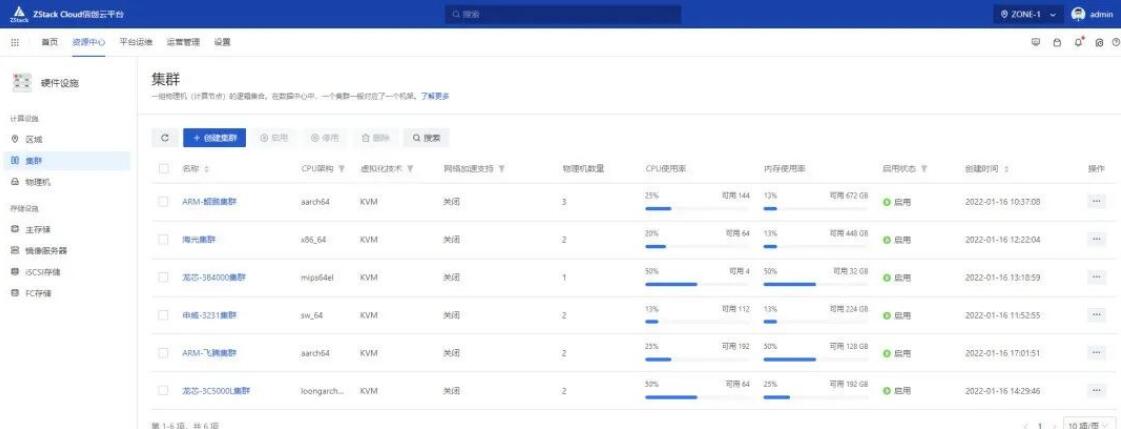
Task: Switch to 平台运维 tab
Action: coord(136,42)
